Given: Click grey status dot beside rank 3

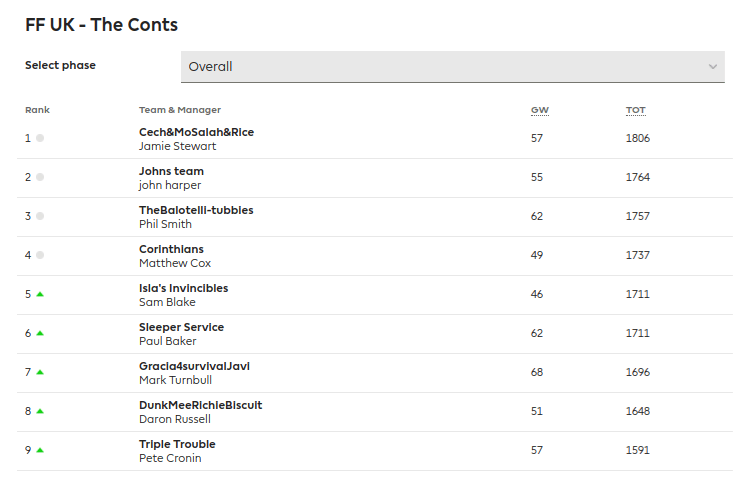Looking at the screenshot, I should tap(40, 216).
